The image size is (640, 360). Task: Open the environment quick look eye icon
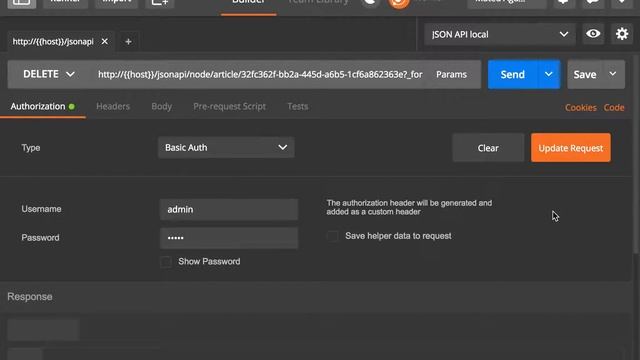coord(593,34)
